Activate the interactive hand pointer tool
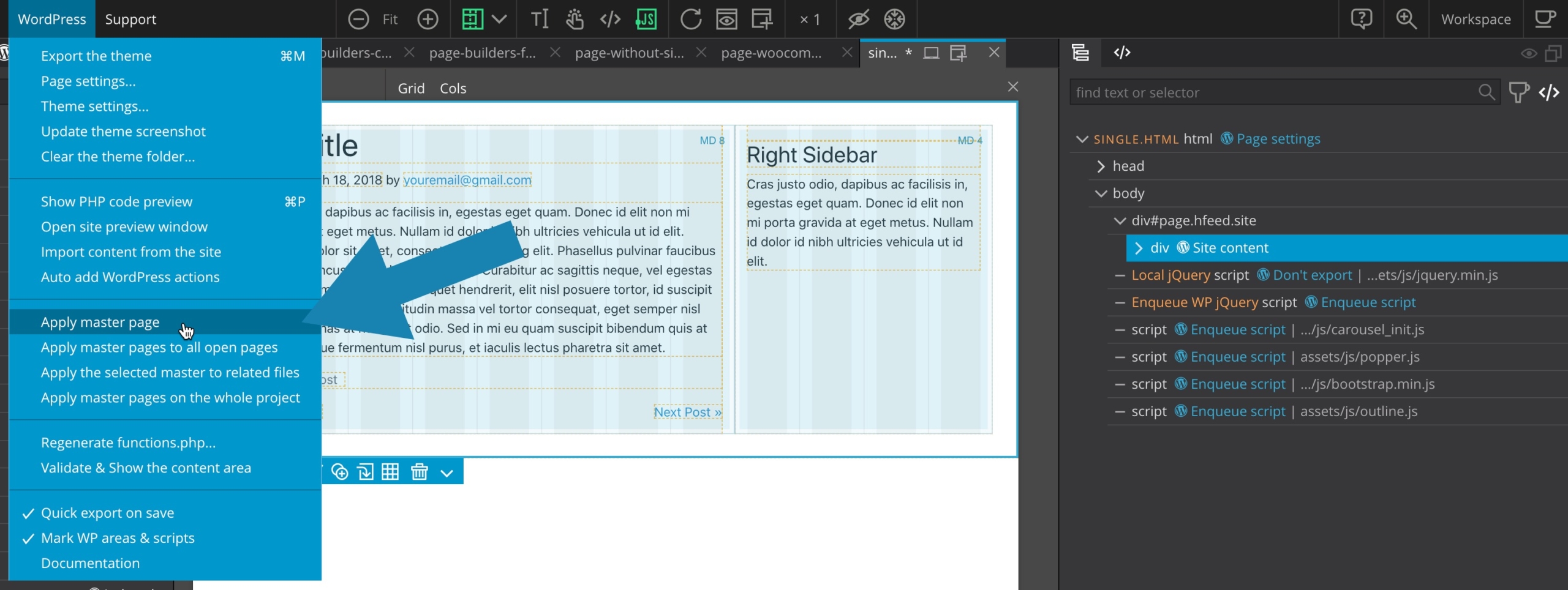 point(575,19)
